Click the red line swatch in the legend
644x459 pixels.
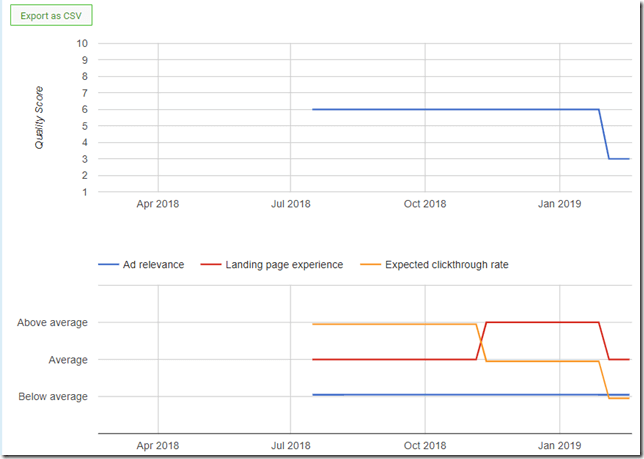[211, 265]
